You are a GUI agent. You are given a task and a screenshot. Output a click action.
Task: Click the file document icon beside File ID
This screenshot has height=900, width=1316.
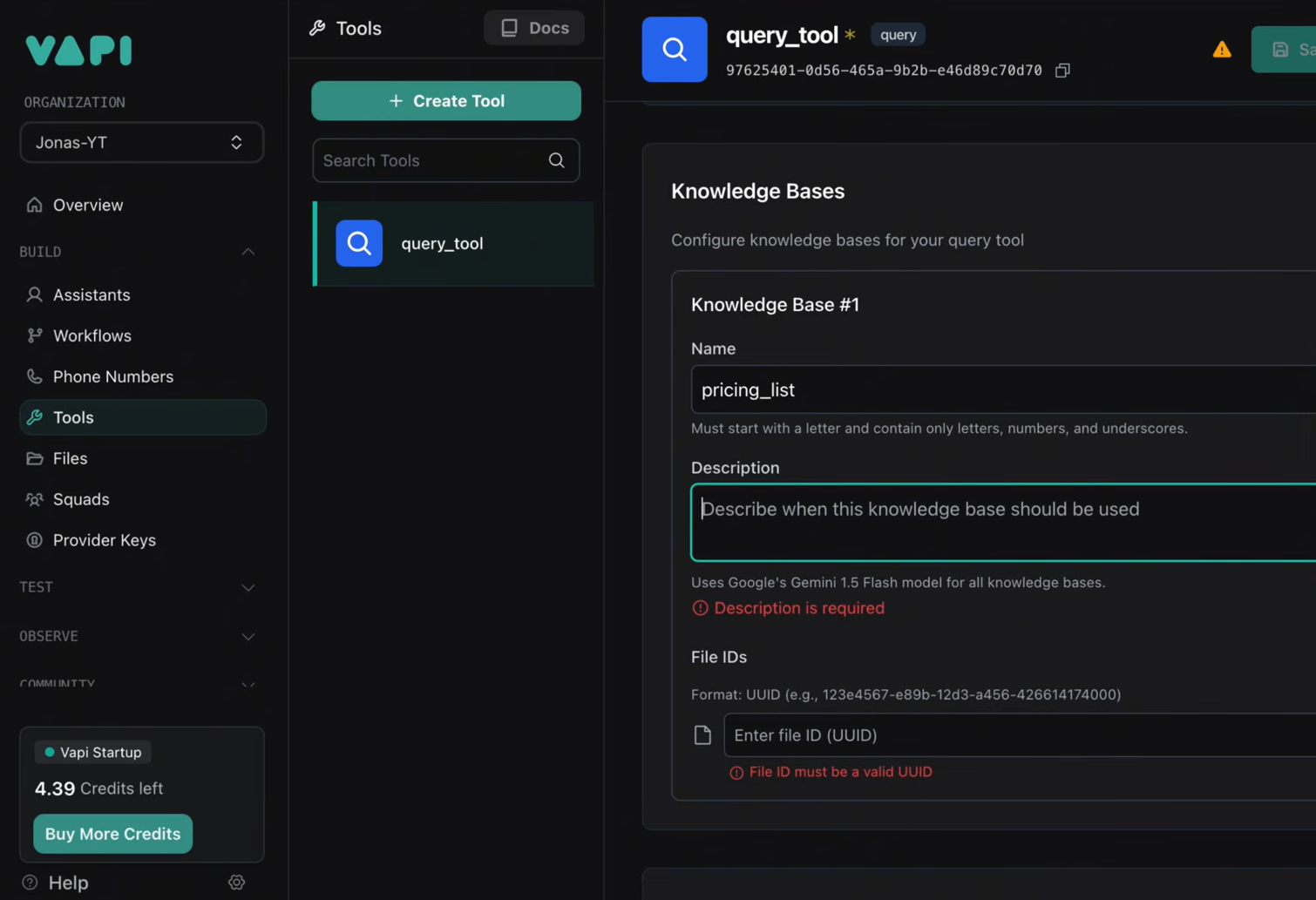[x=702, y=735]
